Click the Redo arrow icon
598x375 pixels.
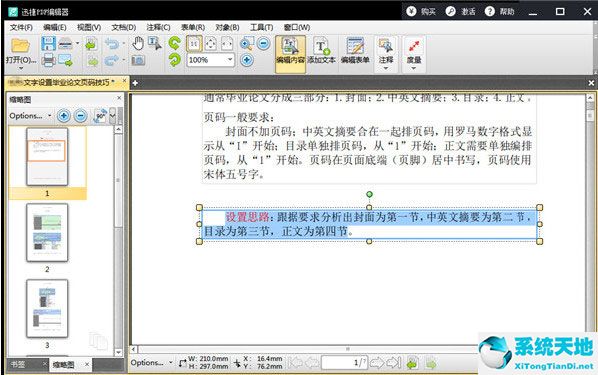coord(112,60)
